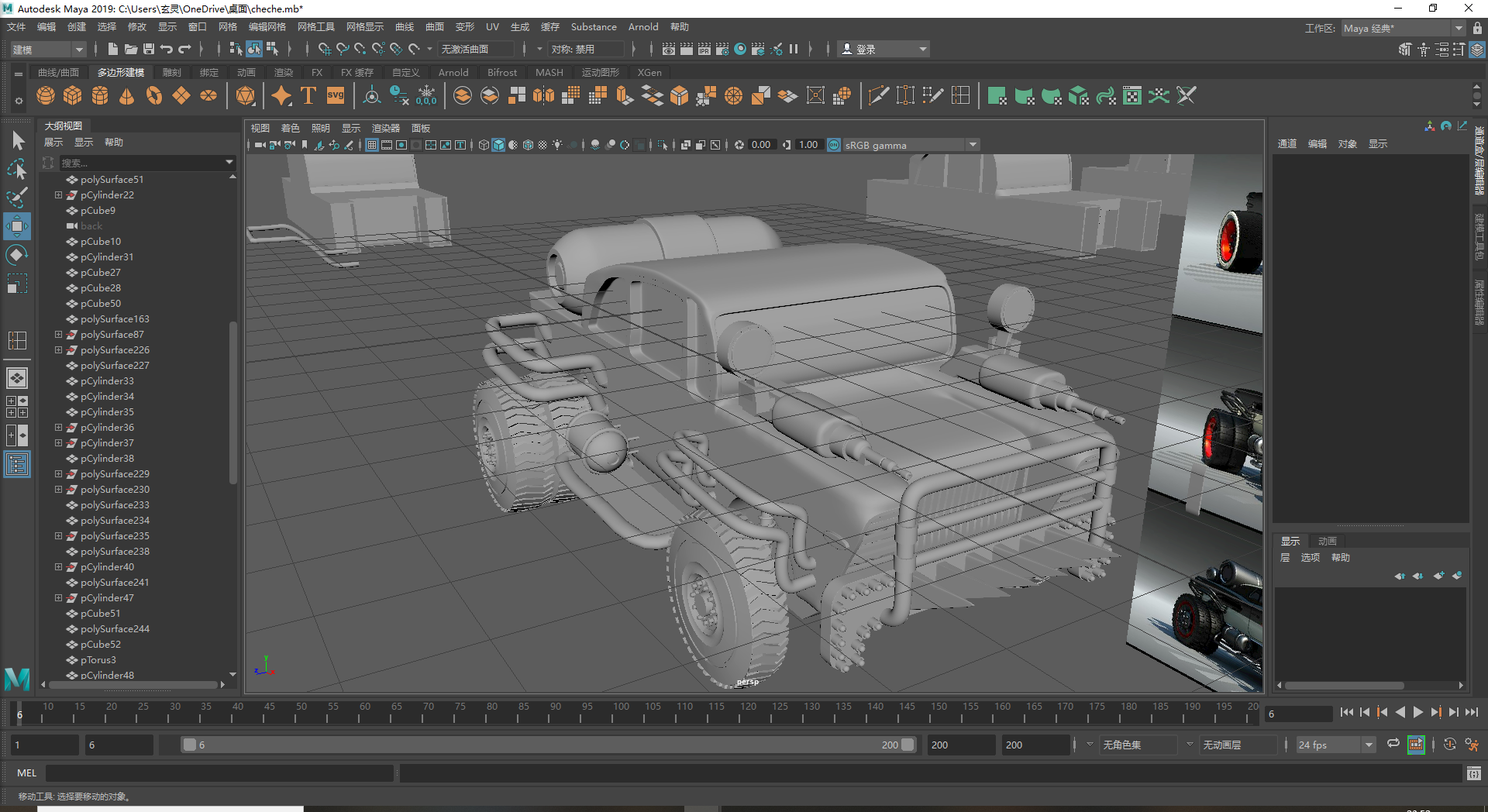Click the play forward button
The height and width of the screenshot is (812, 1488).
(x=1418, y=712)
